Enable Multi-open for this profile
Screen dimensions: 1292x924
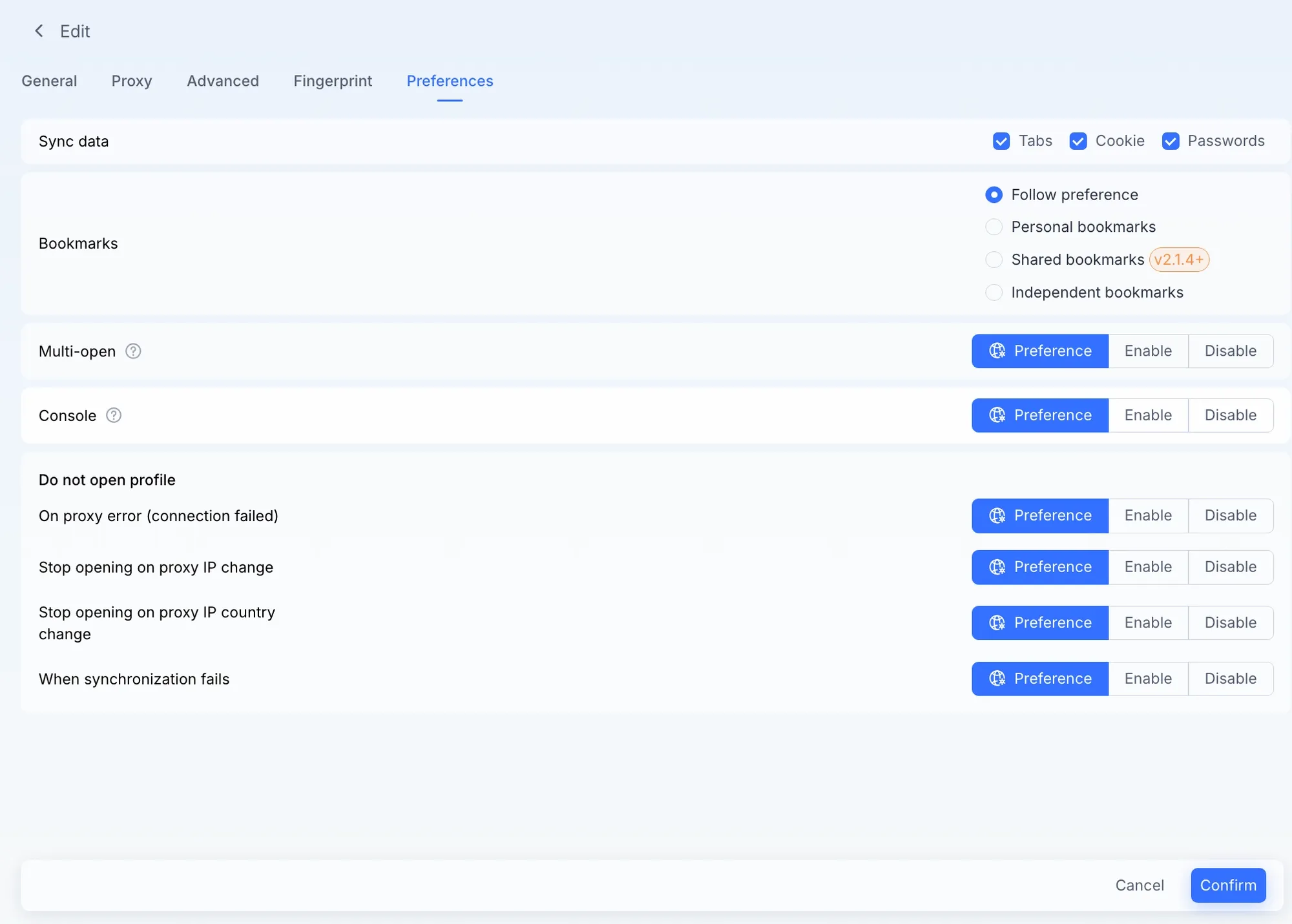click(1148, 351)
